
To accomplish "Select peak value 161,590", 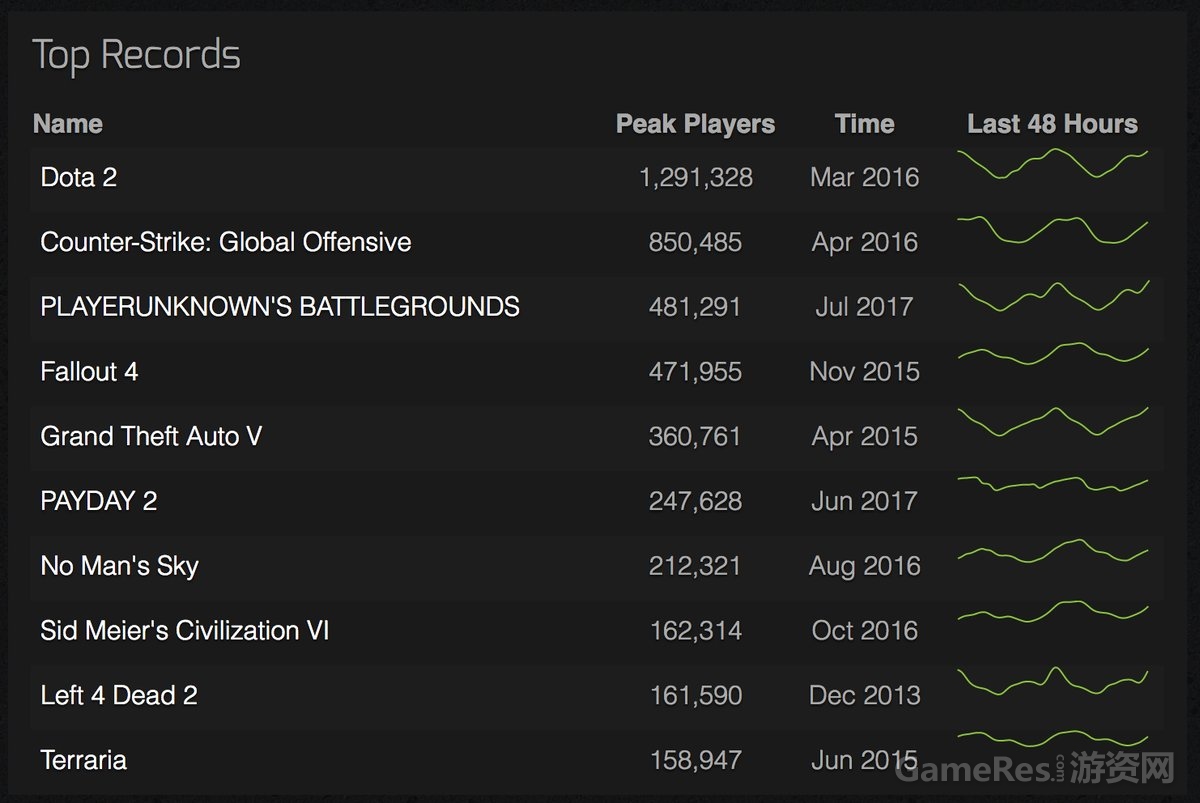I will pos(696,695).
